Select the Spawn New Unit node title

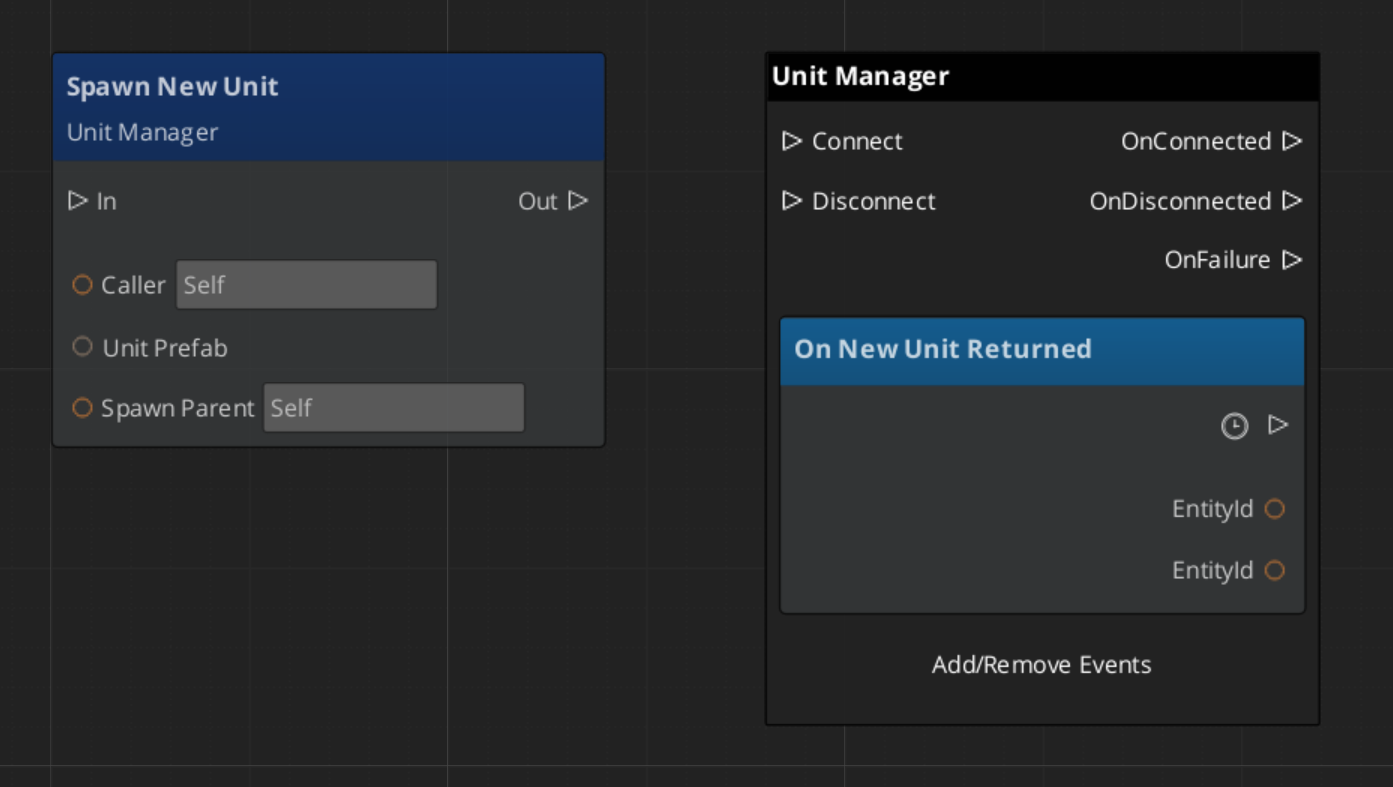[x=172, y=87]
